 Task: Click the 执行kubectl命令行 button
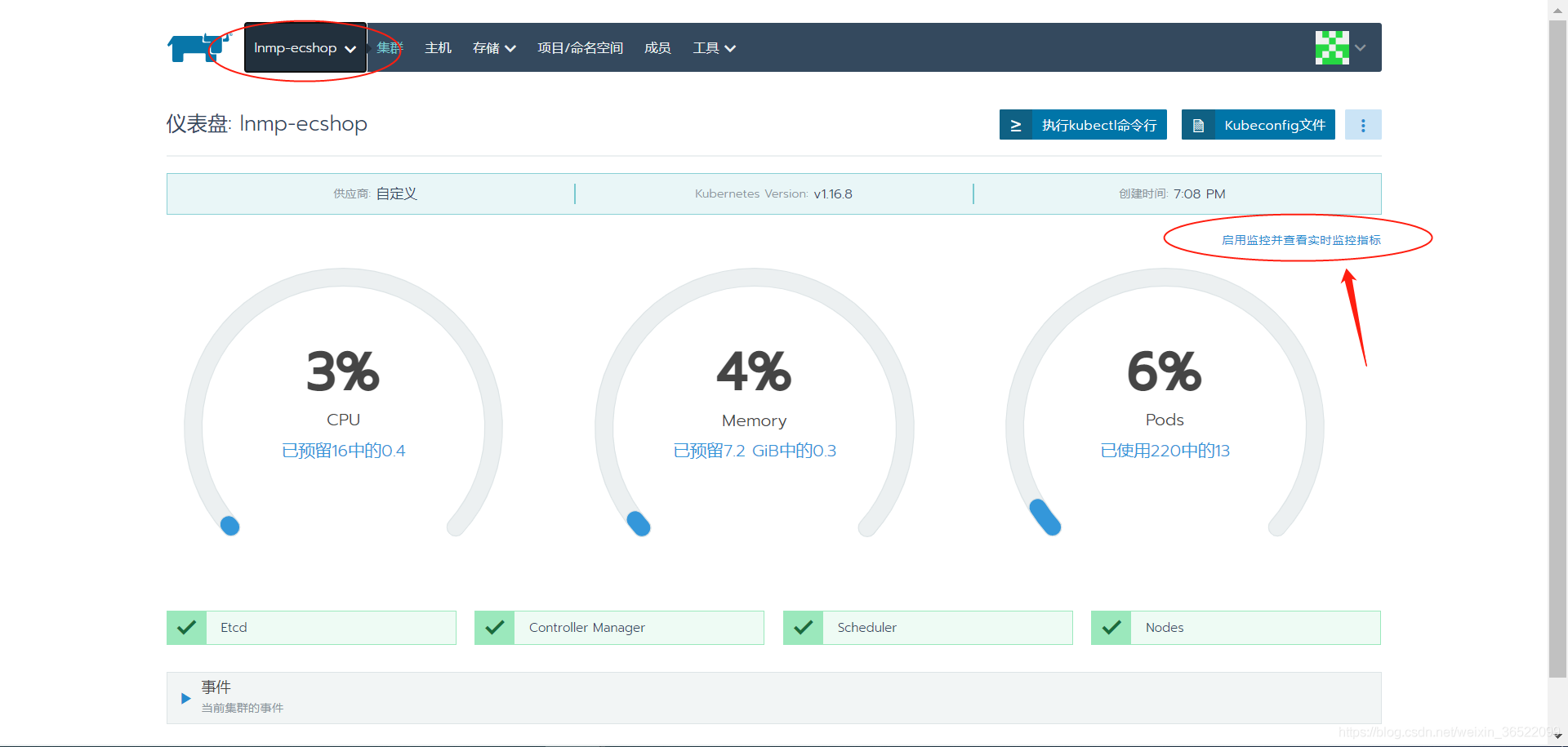(x=1083, y=125)
